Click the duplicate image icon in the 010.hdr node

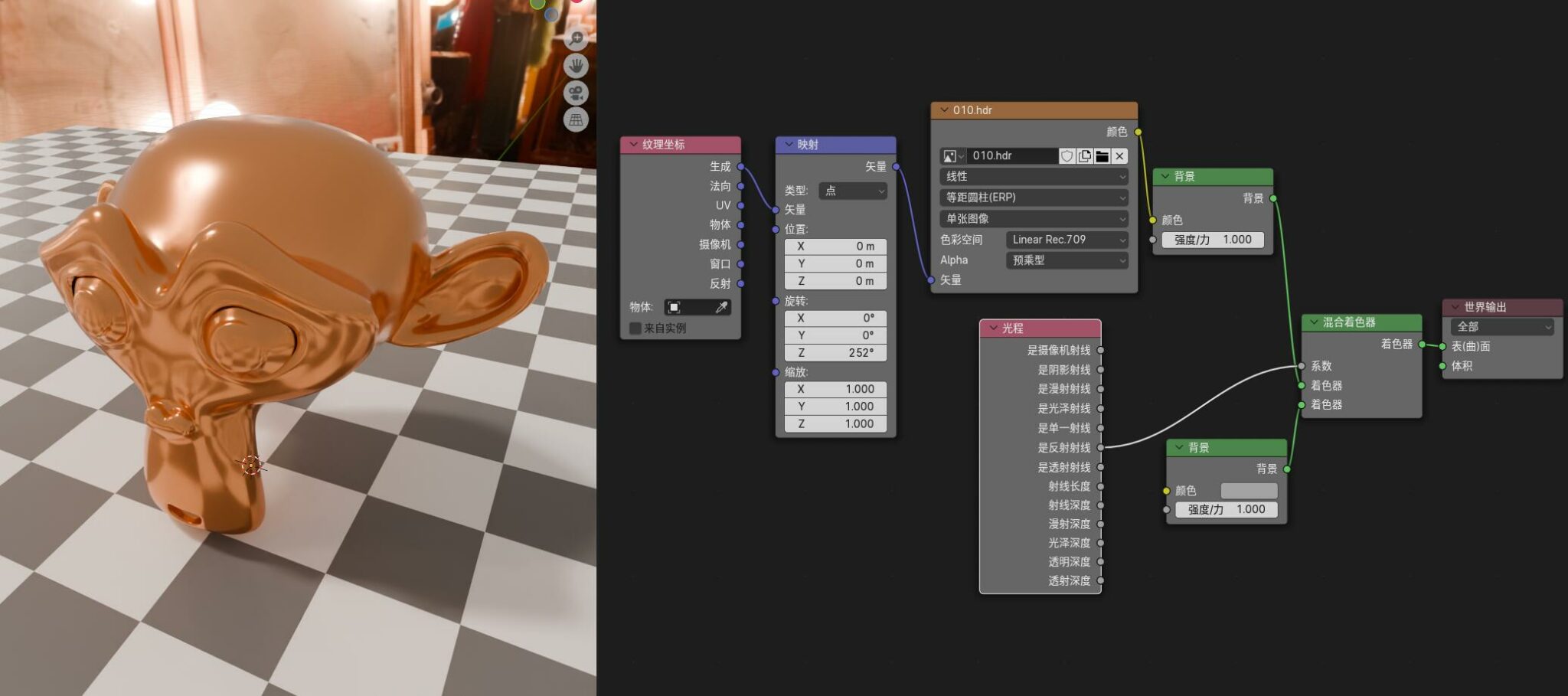(1084, 155)
